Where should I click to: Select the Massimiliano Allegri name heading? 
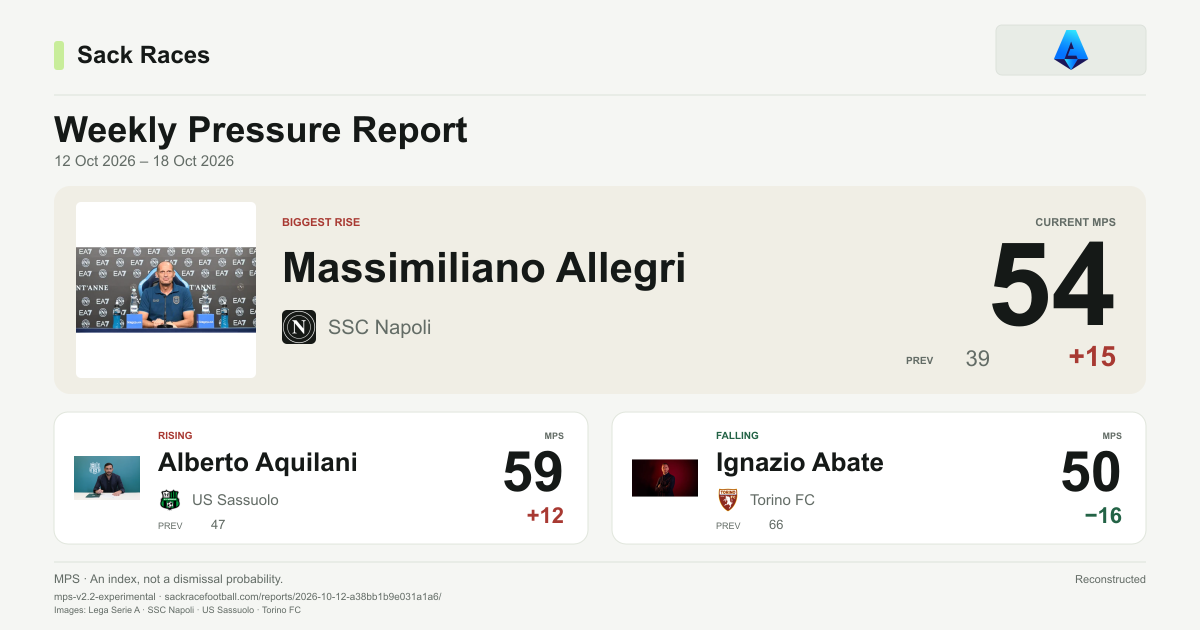(x=484, y=268)
